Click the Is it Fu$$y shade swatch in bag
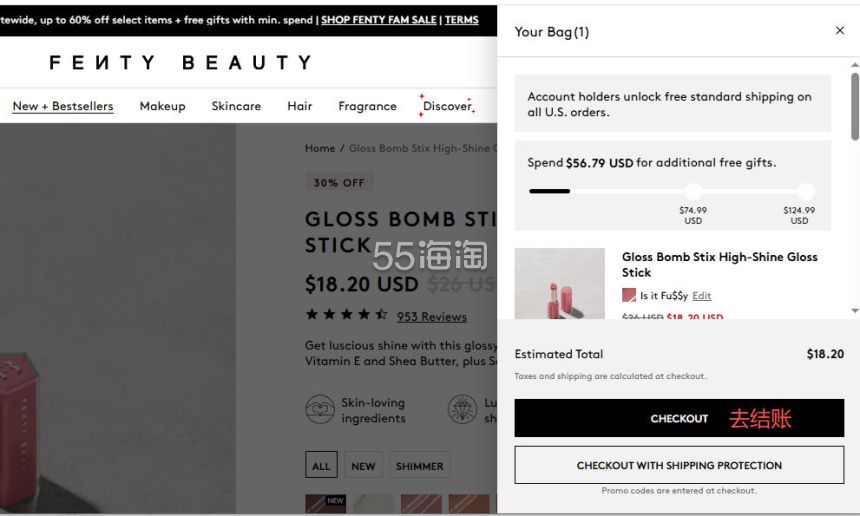 pyautogui.click(x=629, y=295)
